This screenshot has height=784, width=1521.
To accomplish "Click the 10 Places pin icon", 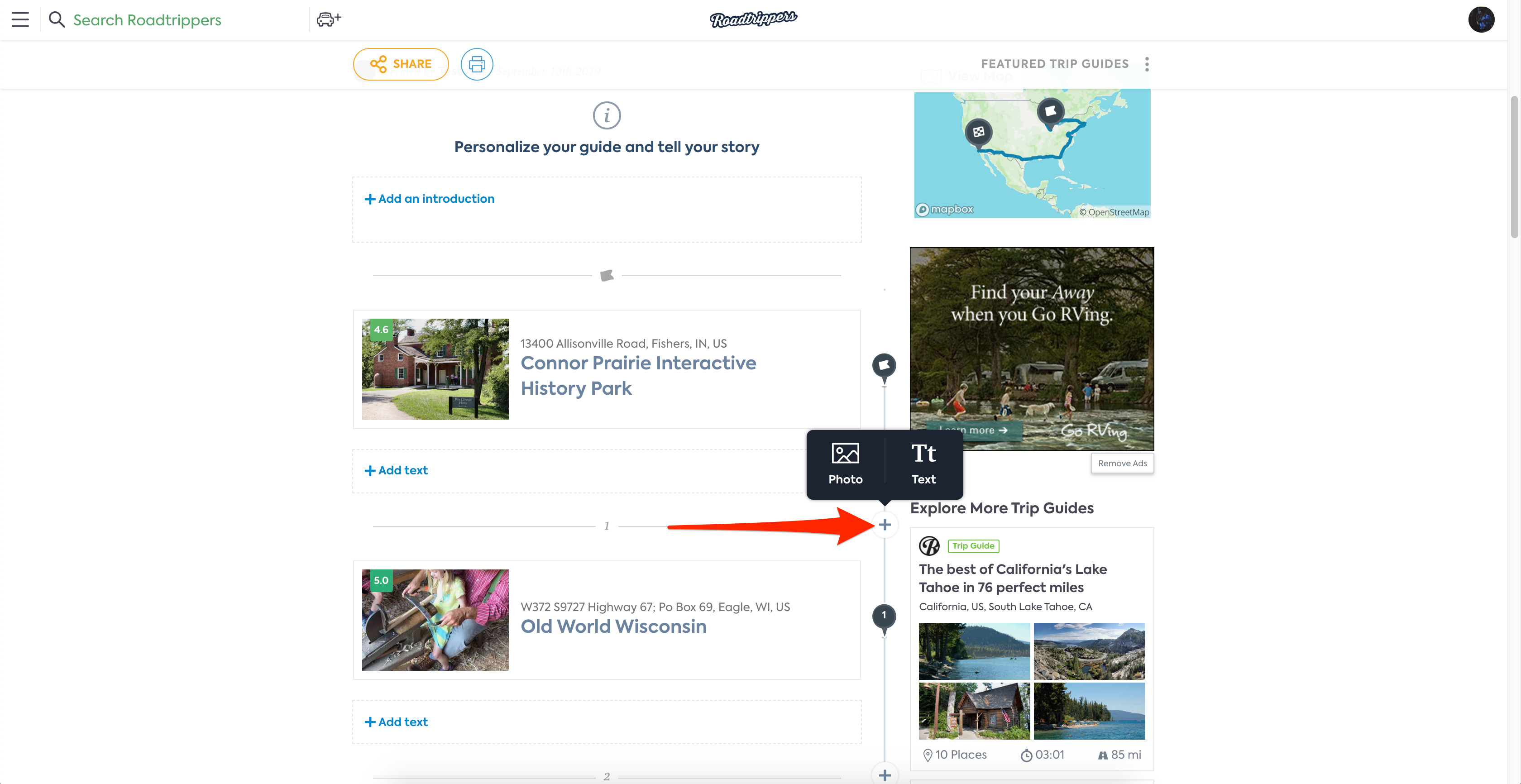I will pyautogui.click(x=927, y=755).
